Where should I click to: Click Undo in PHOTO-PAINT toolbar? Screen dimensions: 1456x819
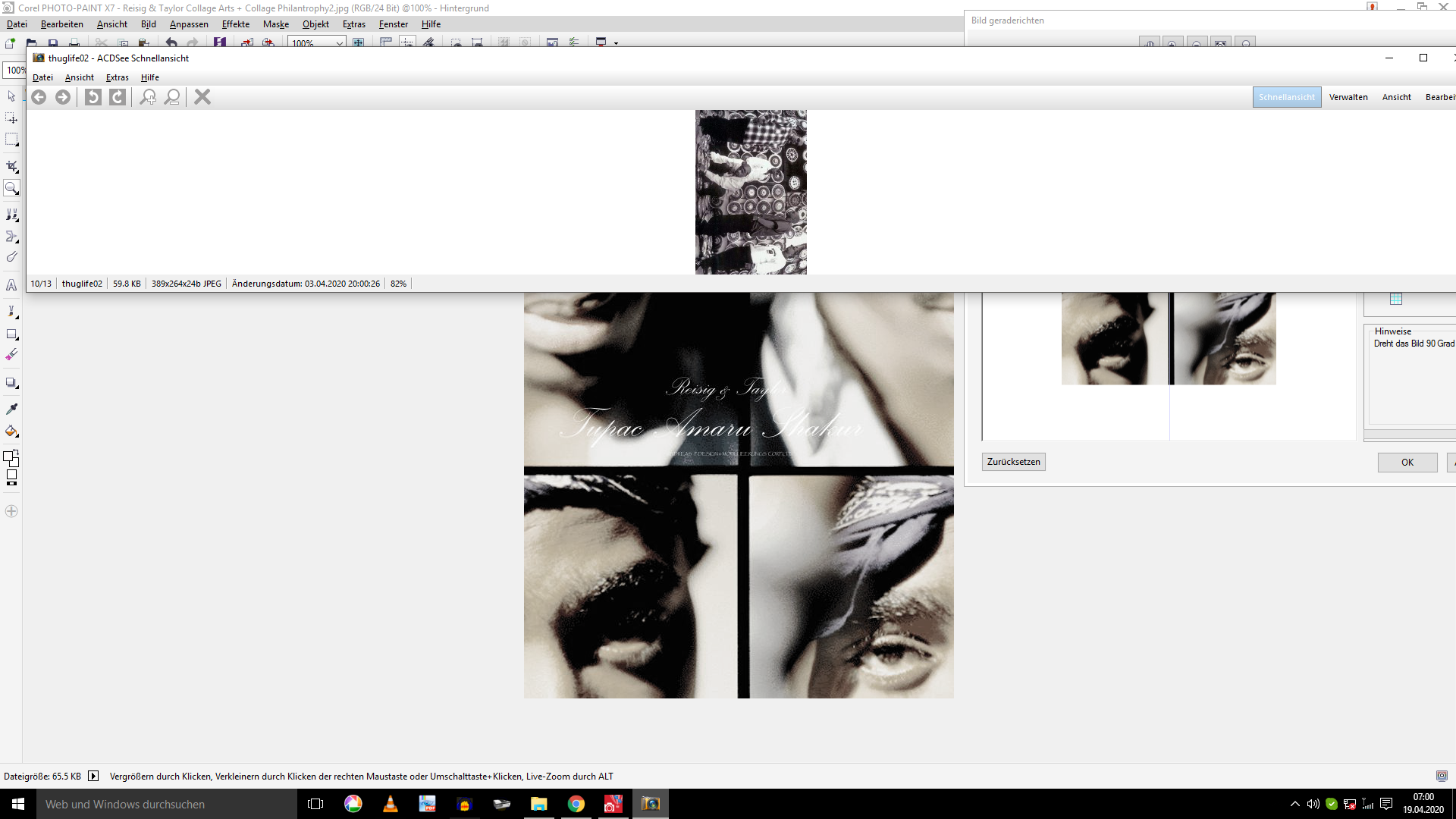[171, 42]
